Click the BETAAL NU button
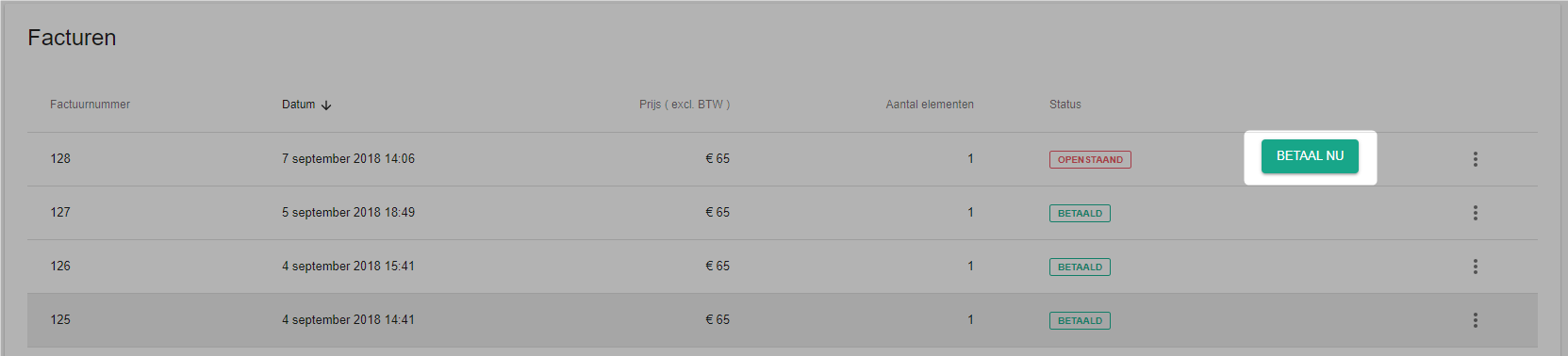The image size is (1568, 356). [1310, 156]
